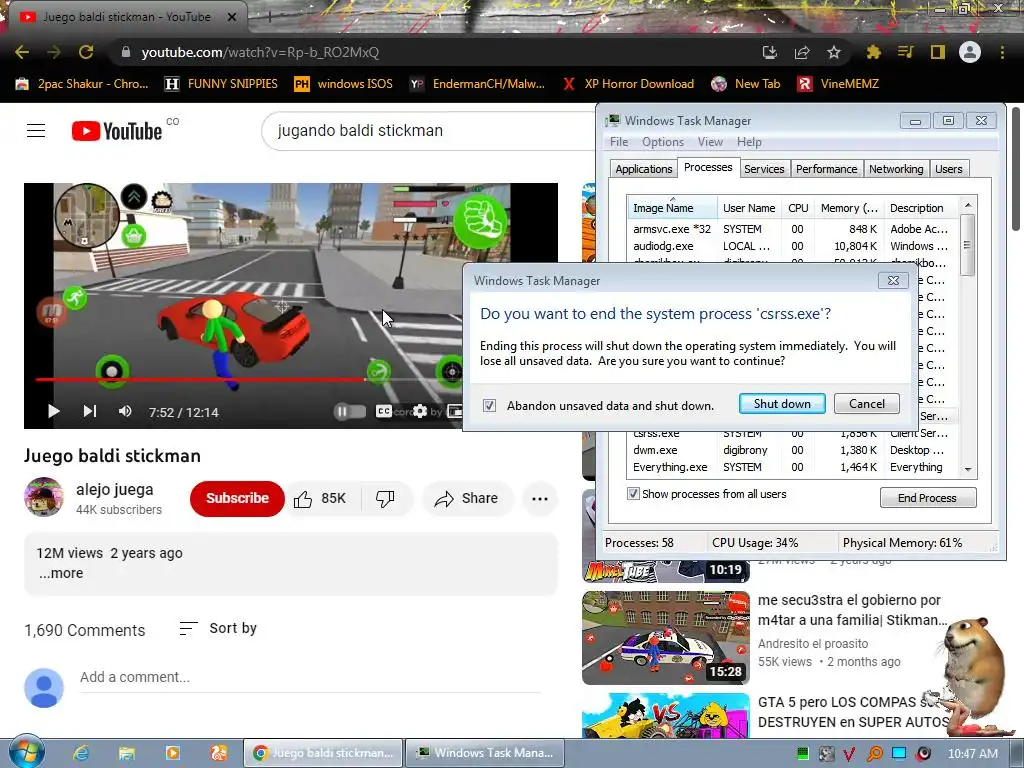Screen dimensions: 1024x768
Task: Select the audiodg.exe process row
Action: click(x=792, y=246)
